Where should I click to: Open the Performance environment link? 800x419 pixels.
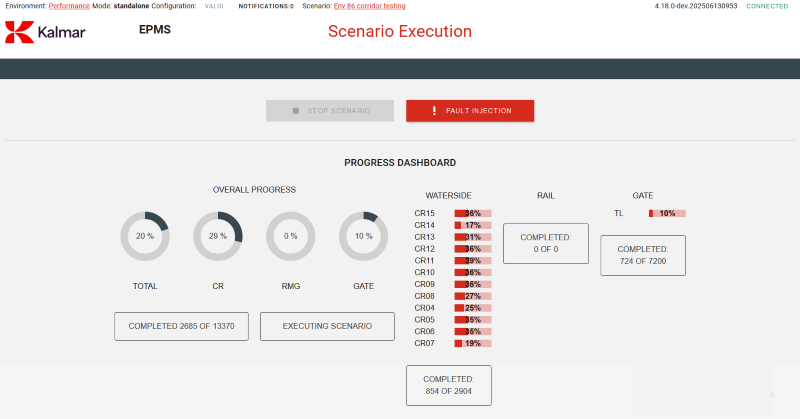69,6
